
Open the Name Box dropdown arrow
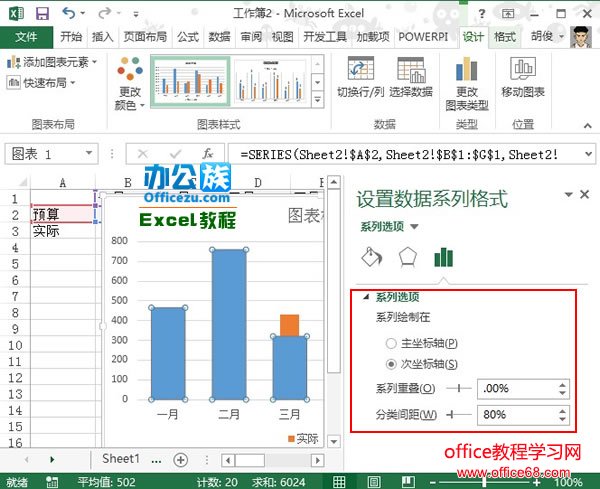click(89, 154)
